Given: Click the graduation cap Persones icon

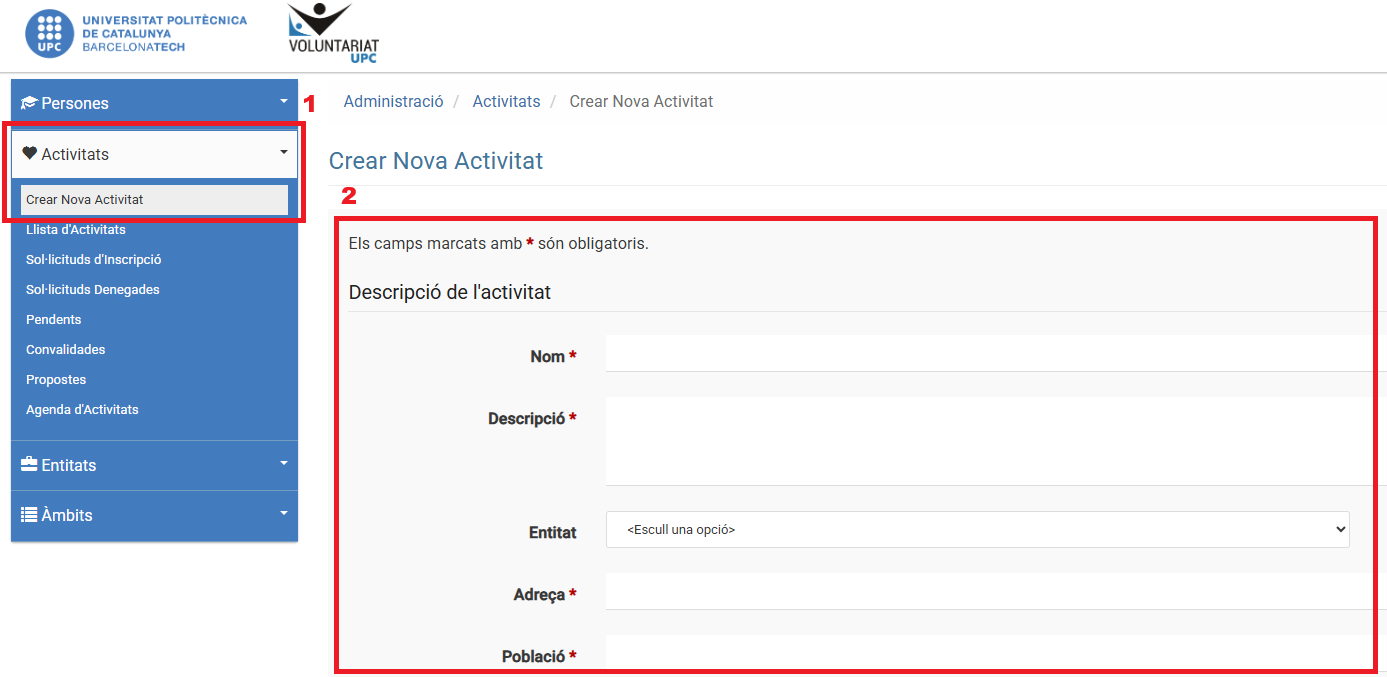Looking at the screenshot, I should 29,103.
